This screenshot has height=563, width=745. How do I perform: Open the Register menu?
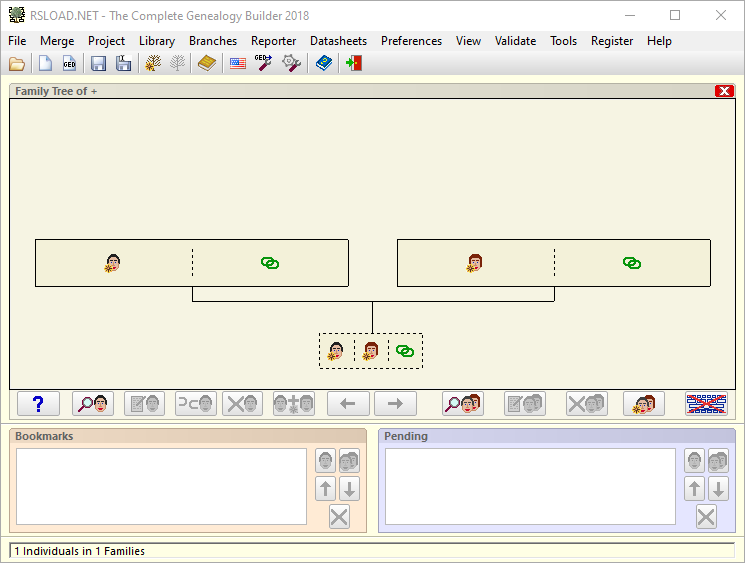pos(612,41)
